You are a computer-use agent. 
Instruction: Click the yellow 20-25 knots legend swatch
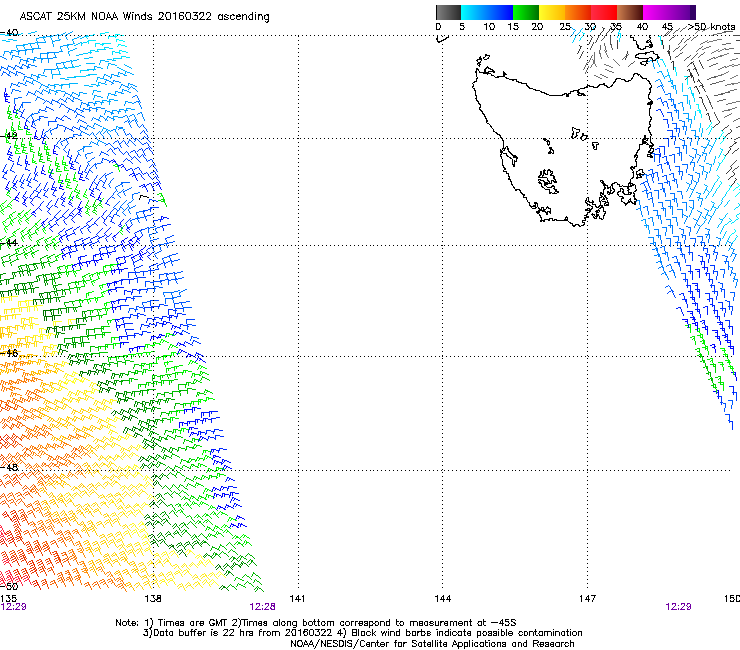coord(552,12)
